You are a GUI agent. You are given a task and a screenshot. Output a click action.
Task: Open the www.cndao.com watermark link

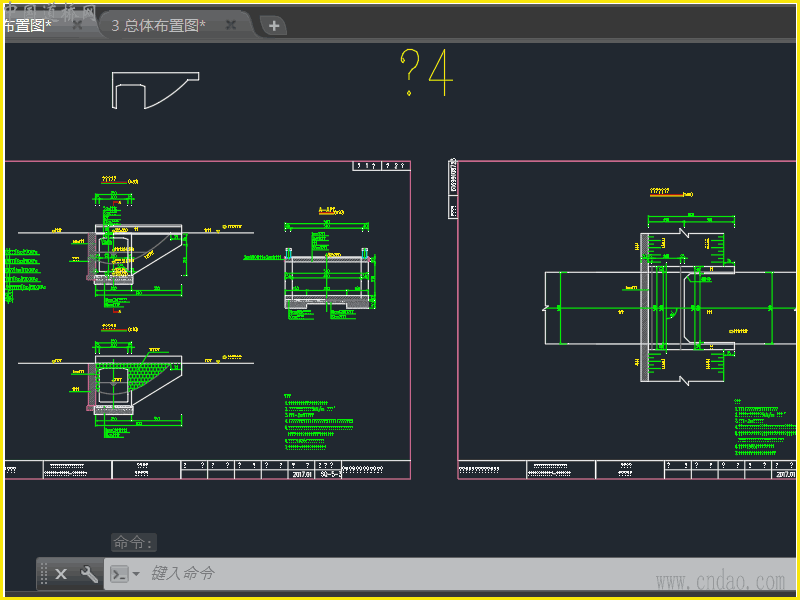tap(720, 581)
